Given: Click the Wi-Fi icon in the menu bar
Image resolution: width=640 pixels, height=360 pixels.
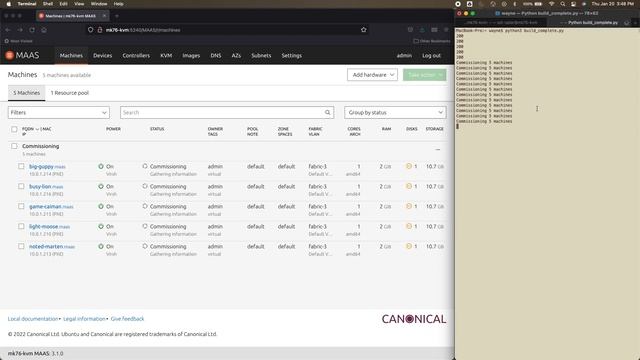Looking at the screenshot, I should [x=551, y=4].
